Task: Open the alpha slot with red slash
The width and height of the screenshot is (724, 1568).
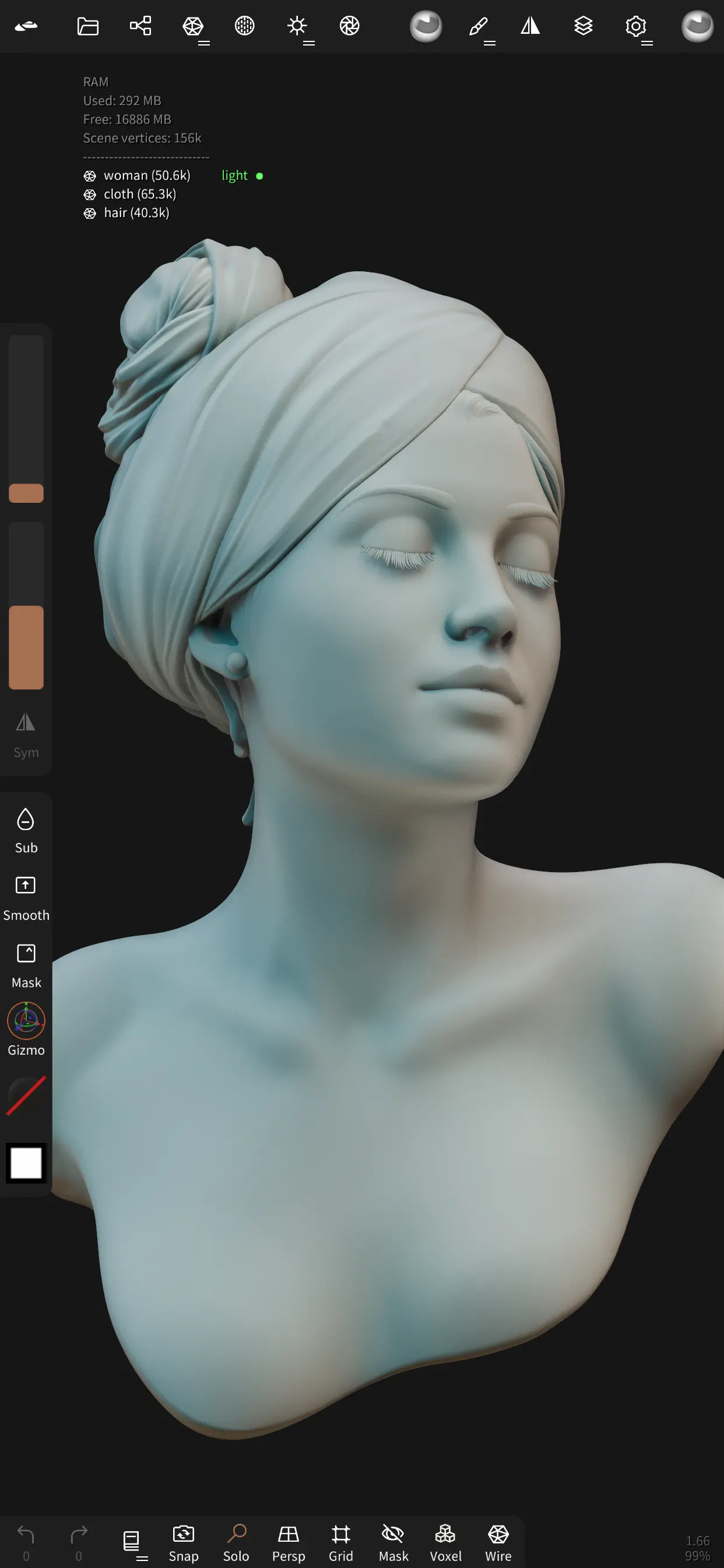Action: point(26,1095)
